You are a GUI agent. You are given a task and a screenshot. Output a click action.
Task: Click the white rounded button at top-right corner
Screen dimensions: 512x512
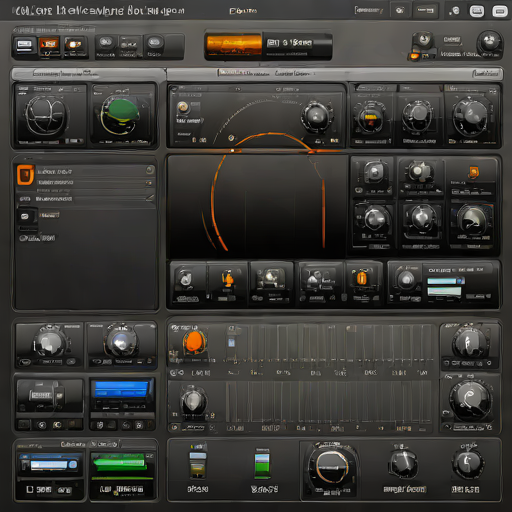click(500, 11)
